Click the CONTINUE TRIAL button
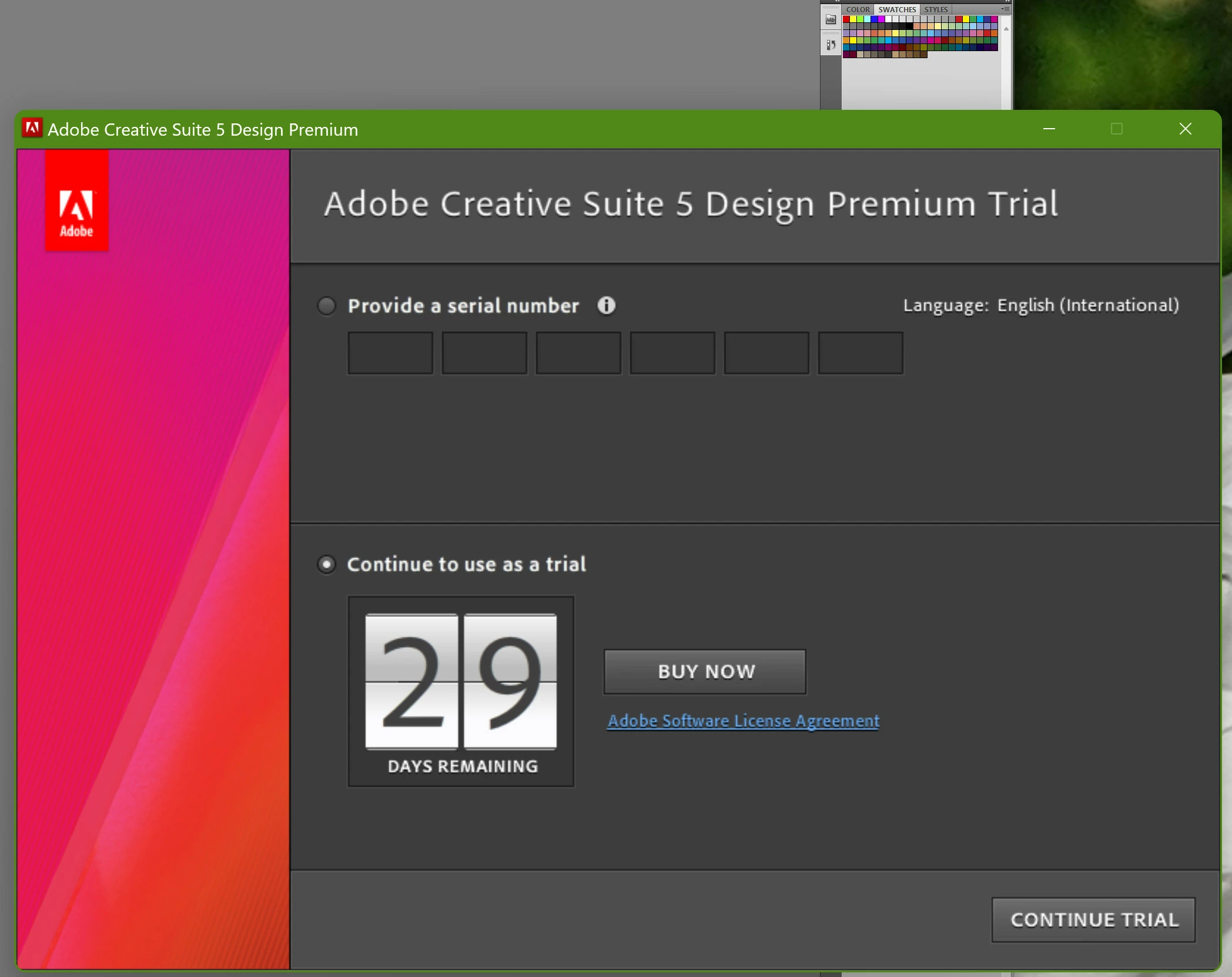The image size is (1232, 977). [1093, 919]
